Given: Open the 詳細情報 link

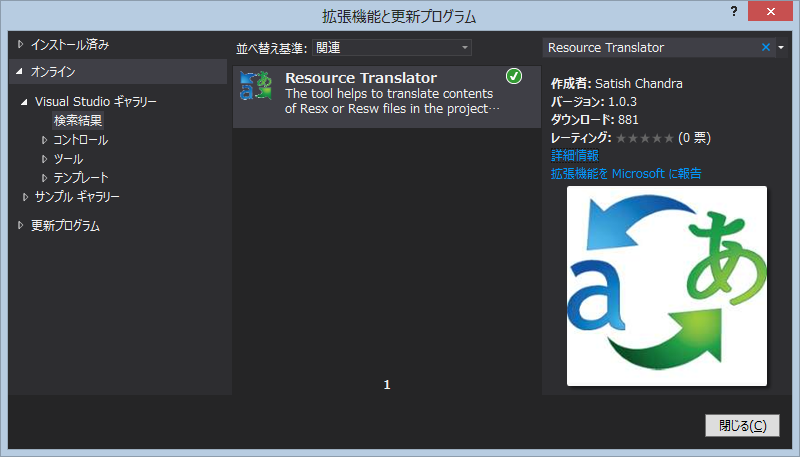Looking at the screenshot, I should tap(574, 155).
